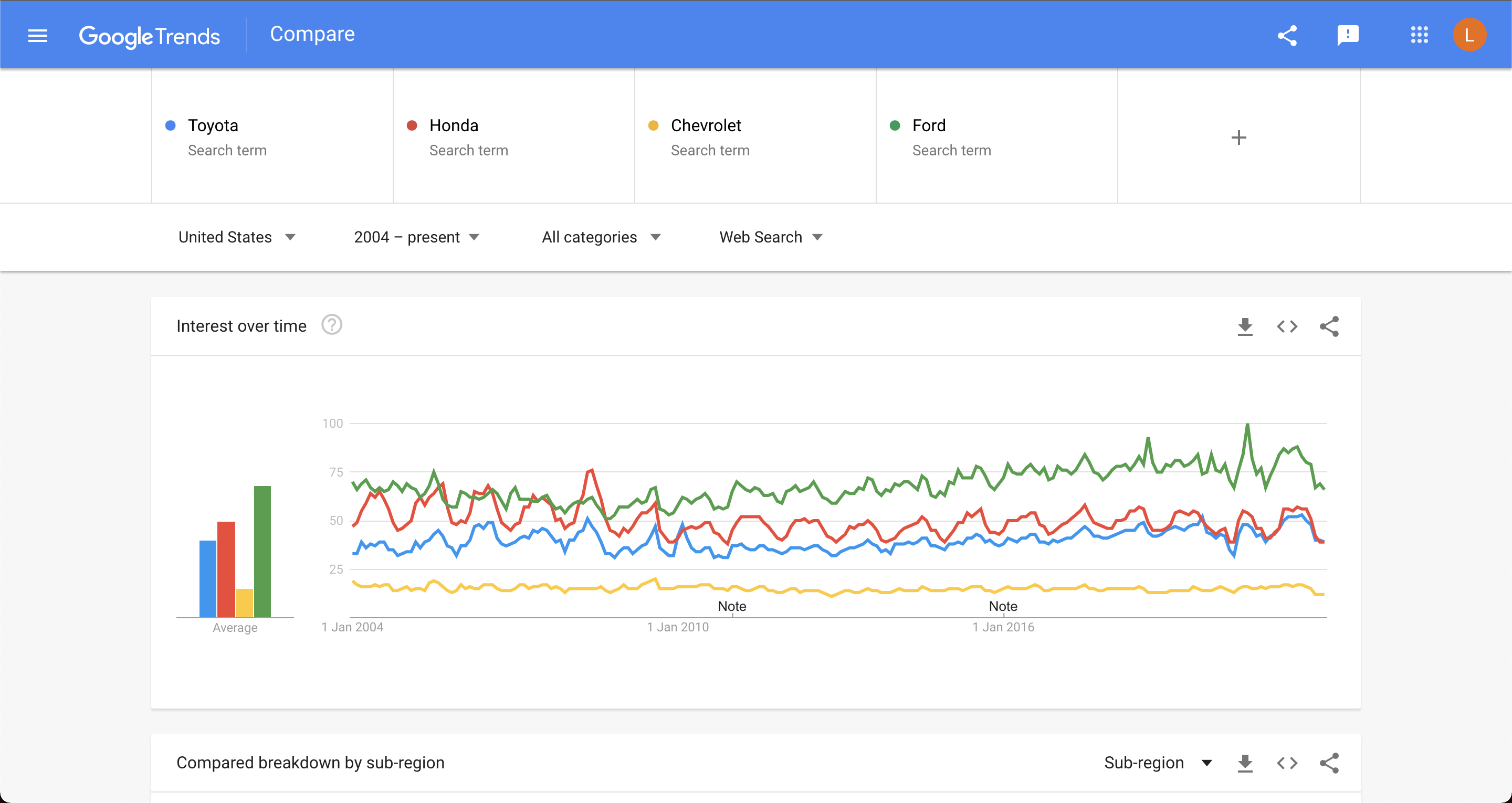Open the 2004 to present date range dropdown
The image size is (1512, 803).
point(415,237)
